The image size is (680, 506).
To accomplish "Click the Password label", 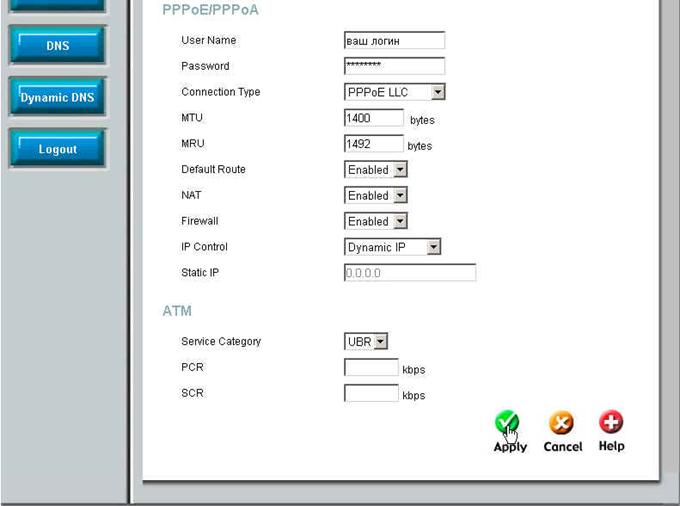I will [205, 66].
